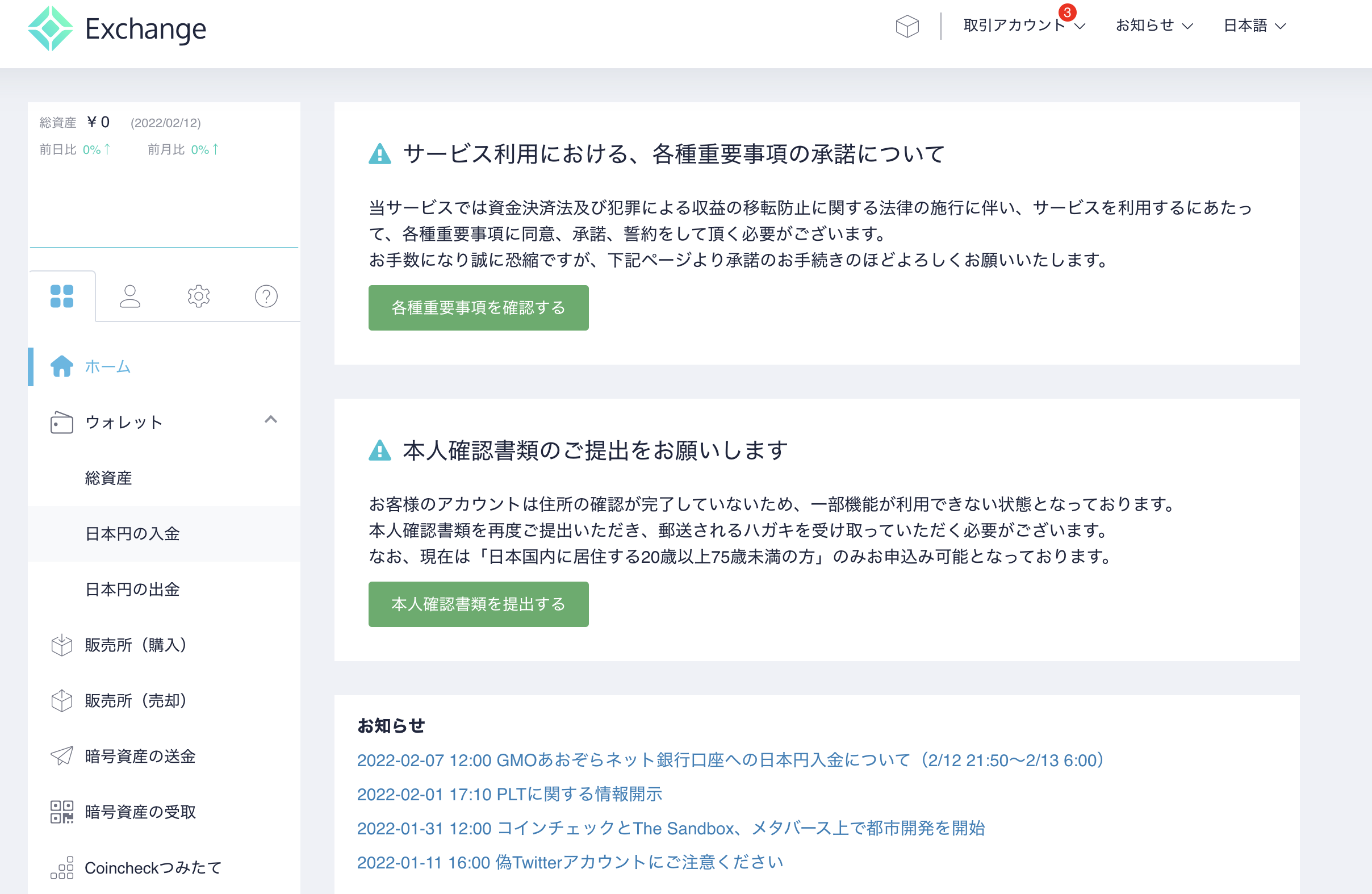Switch to the user profile tab icon
The width and height of the screenshot is (1372, 894).
click(x=129, y=296)
